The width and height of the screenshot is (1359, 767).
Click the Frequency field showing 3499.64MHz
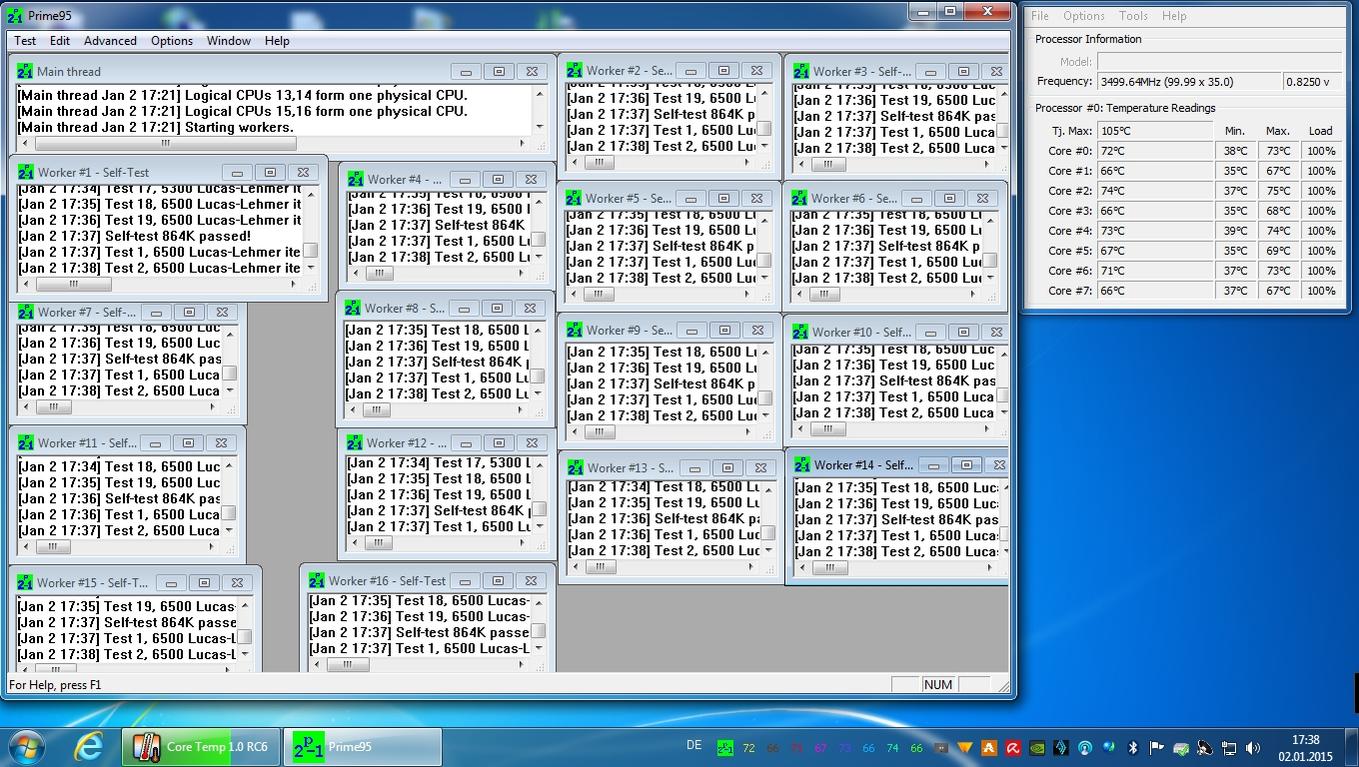pyautogui.click(x=1189, y=82)
